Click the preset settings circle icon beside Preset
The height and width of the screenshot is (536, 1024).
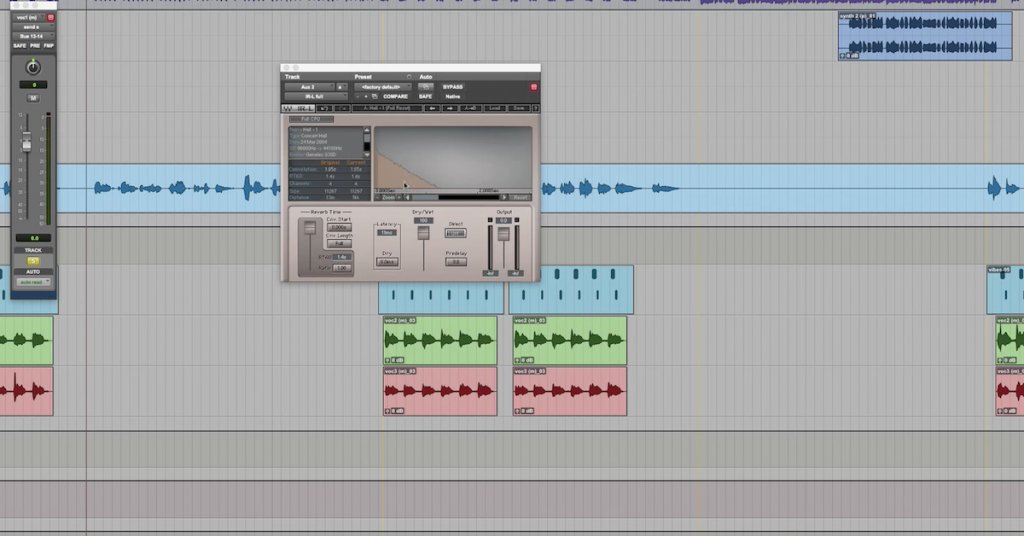[409, 77]
